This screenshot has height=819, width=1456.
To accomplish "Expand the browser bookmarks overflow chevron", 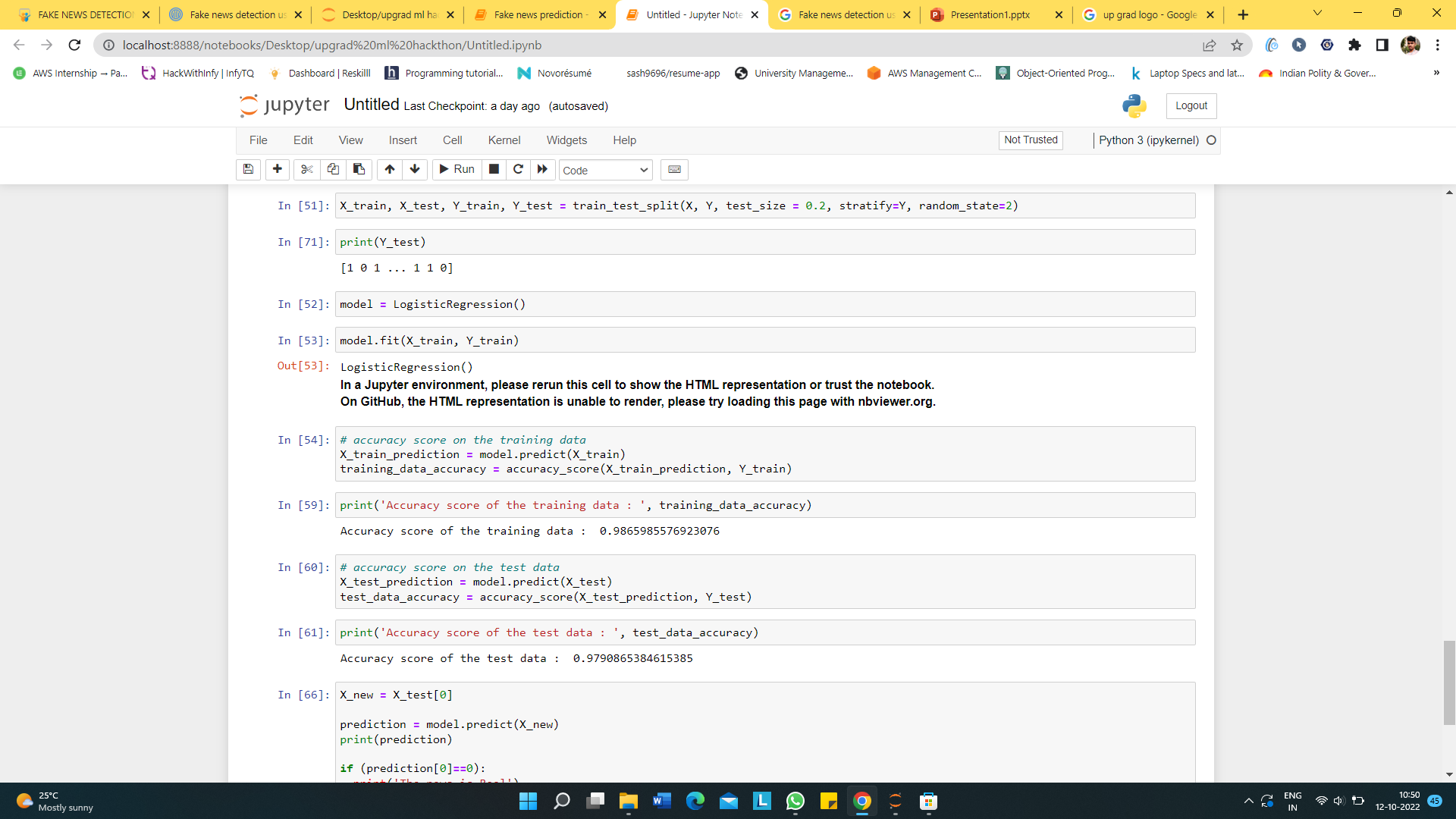I will pos(1436,73).
